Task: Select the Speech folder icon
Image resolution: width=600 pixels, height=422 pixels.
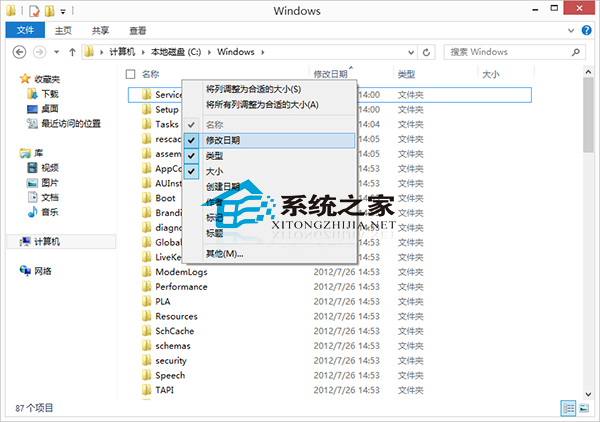Action: click(146, 375)
